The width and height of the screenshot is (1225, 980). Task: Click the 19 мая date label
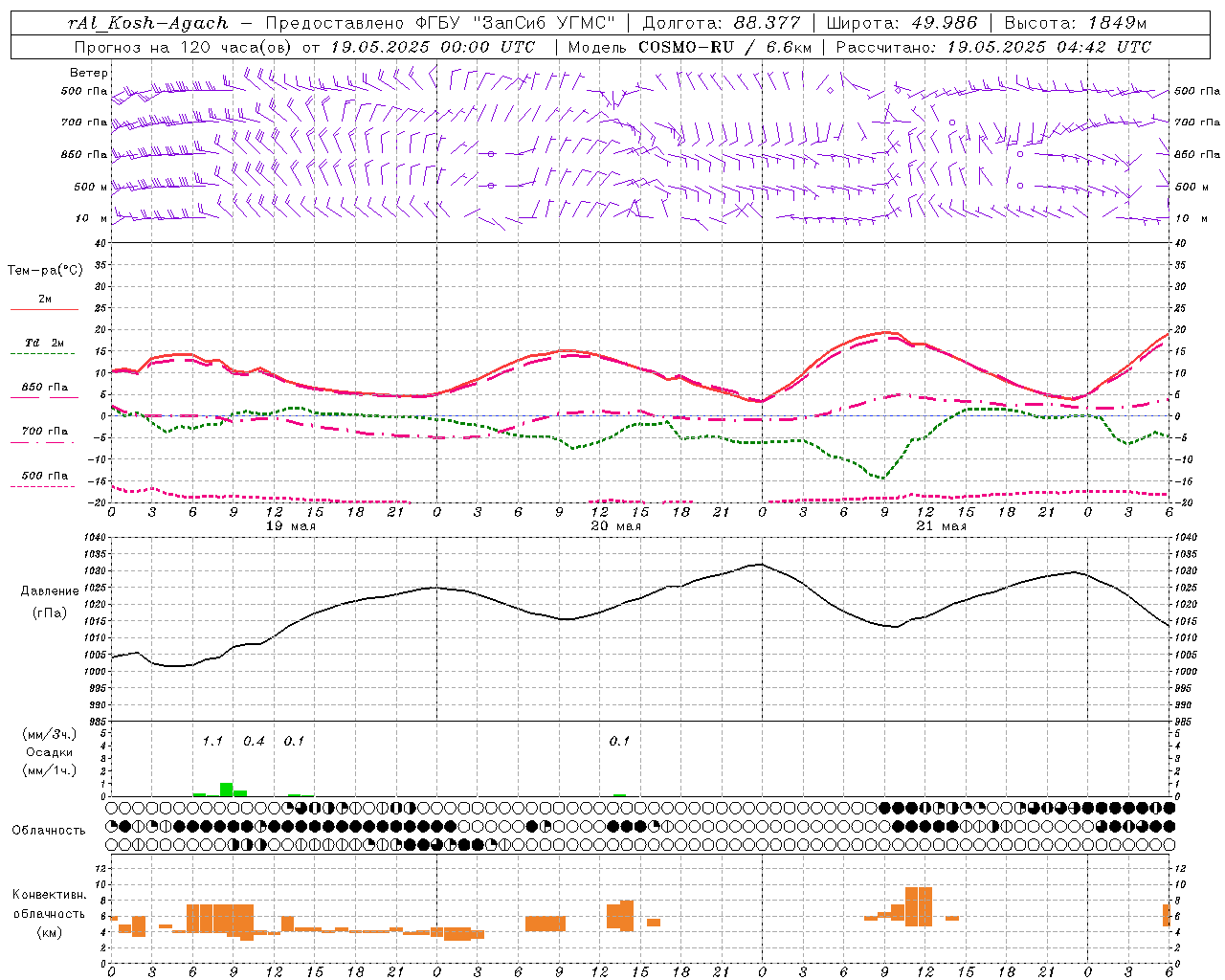point(291,526)
